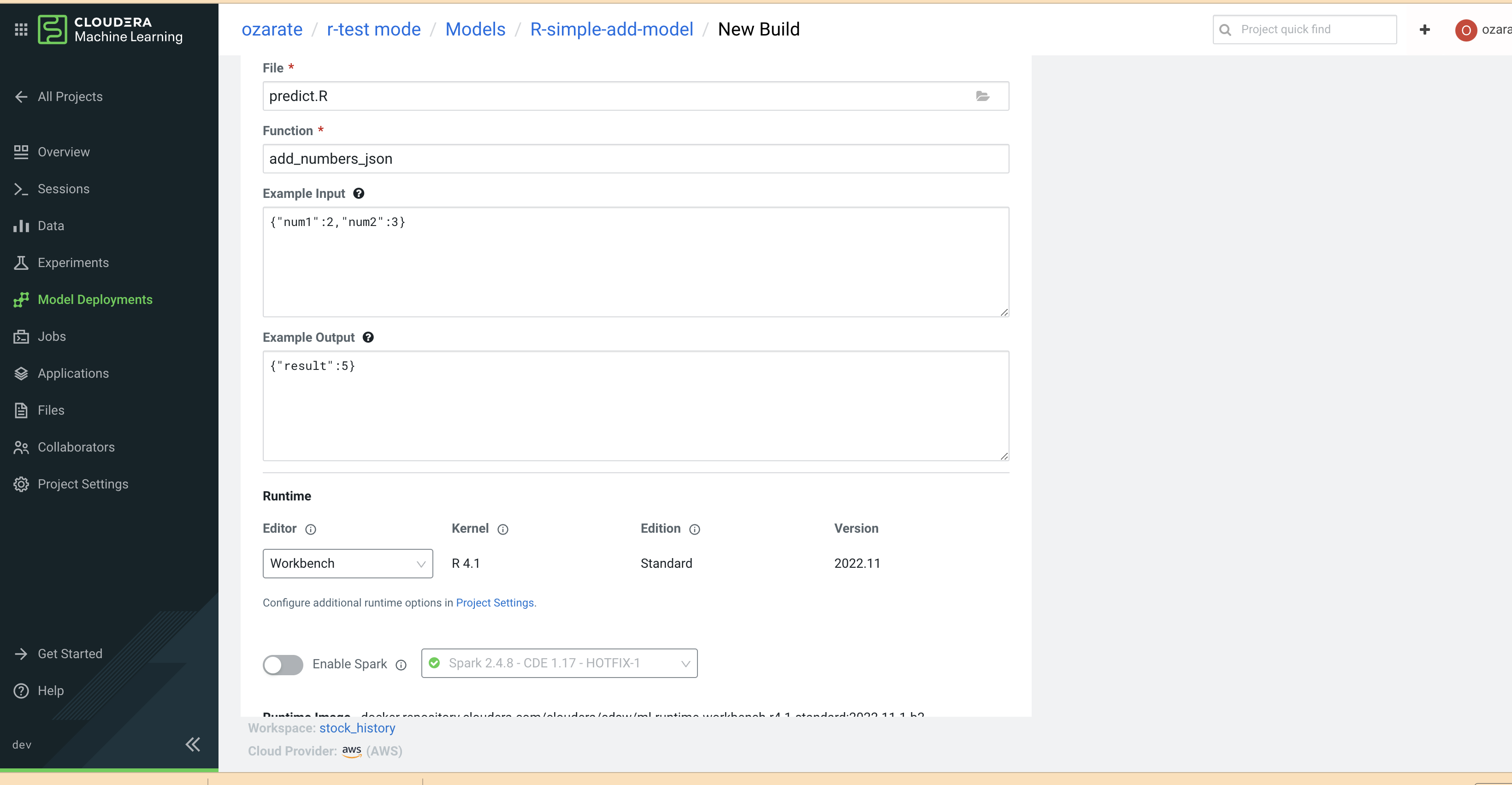The image size is (1512, 785).
Task: Open the app switcher grid icon
Action: tap(21, 30)
